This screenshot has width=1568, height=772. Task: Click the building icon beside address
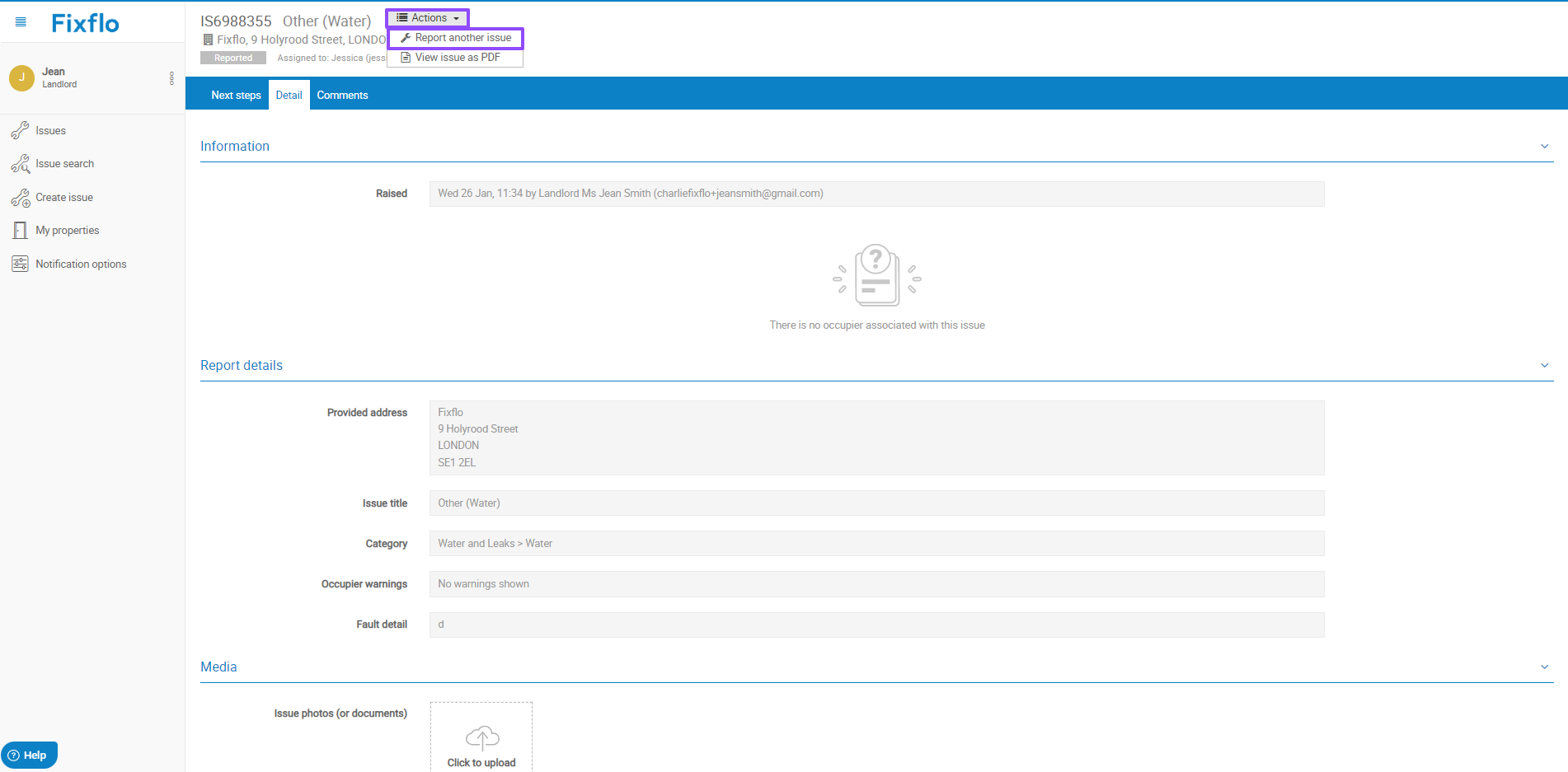[x=208, y=40]
